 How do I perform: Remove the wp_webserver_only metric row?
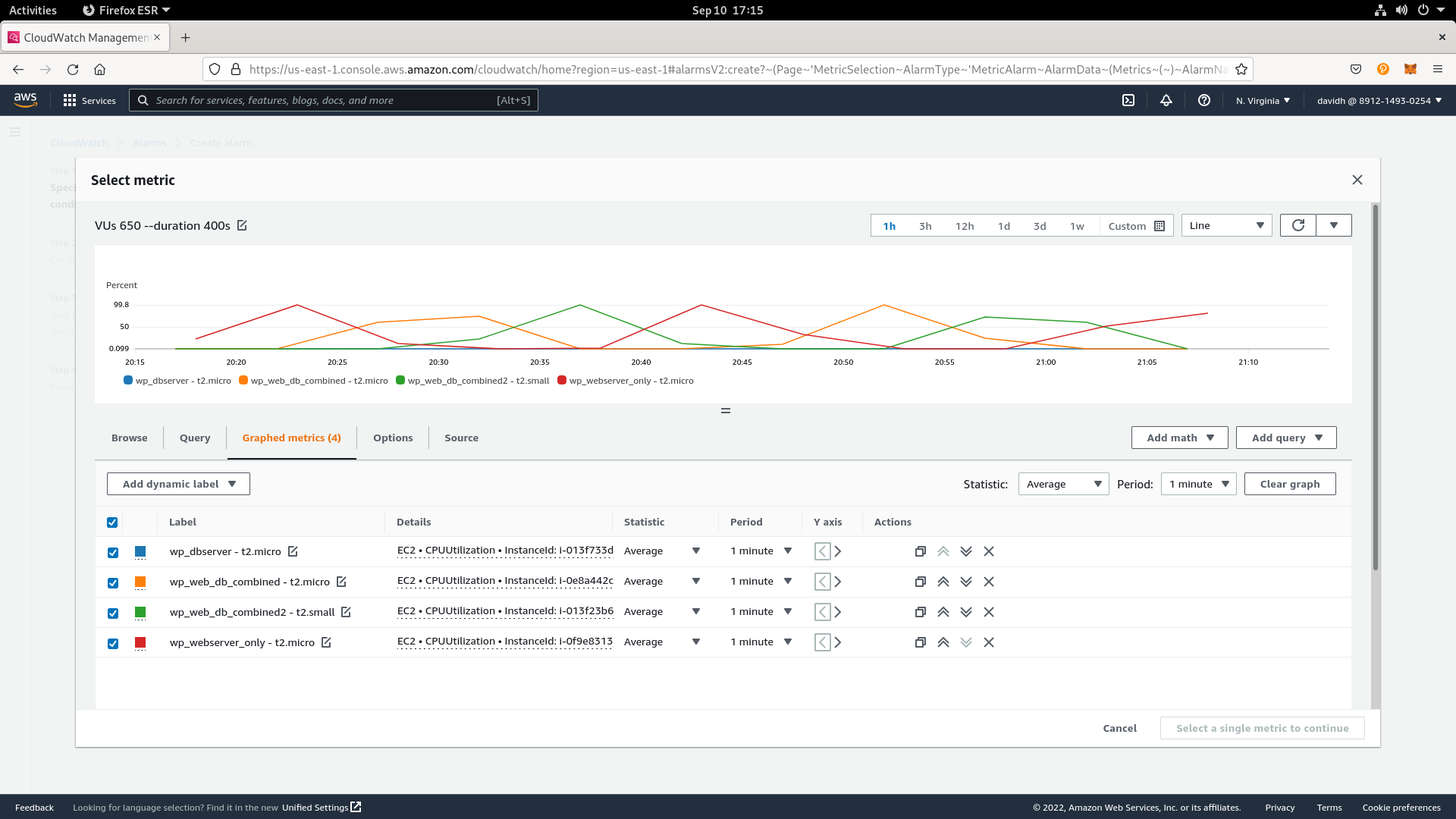point(989,642)
